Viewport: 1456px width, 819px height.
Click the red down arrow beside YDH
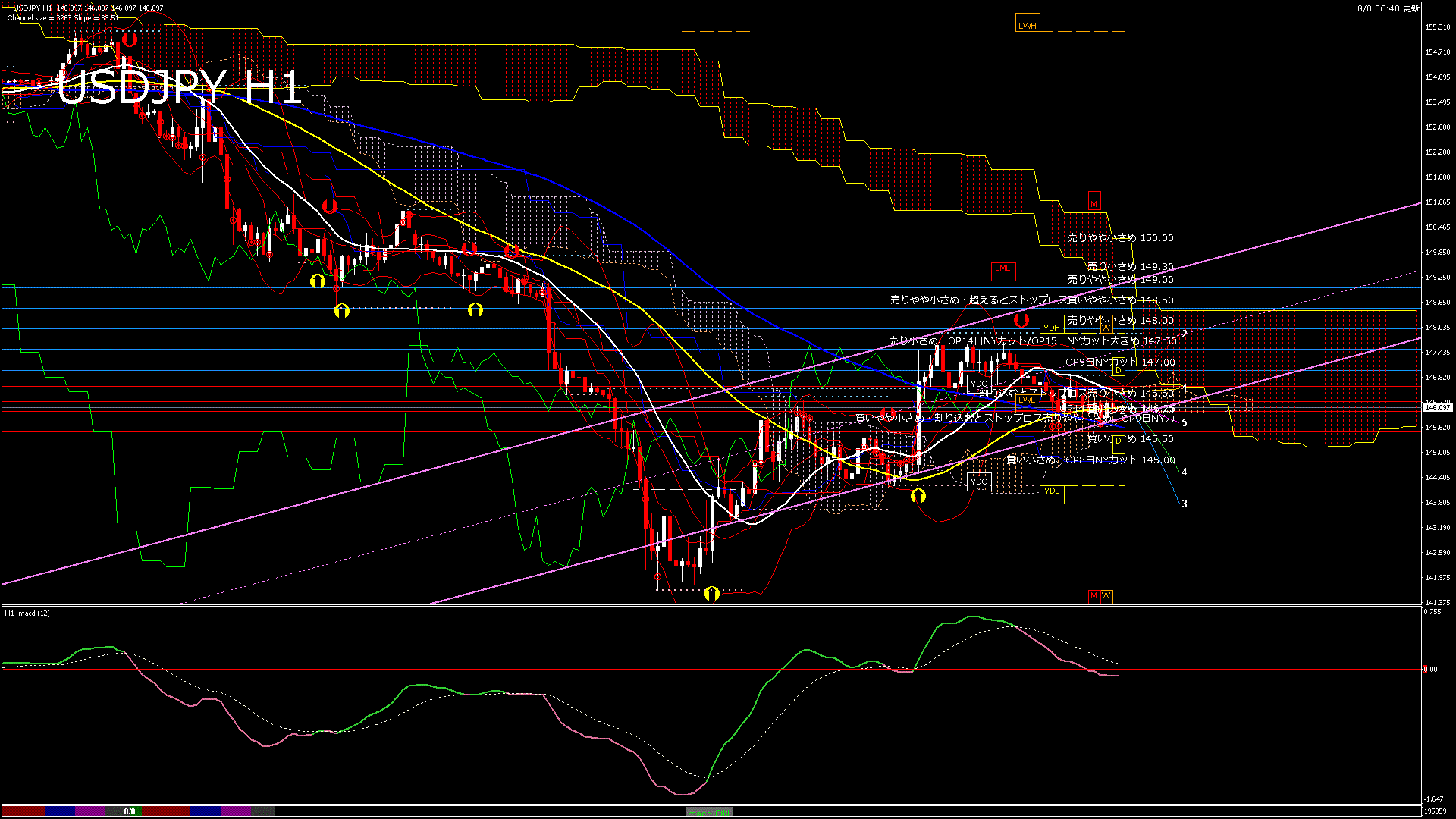pyautogui.click(x=1021, y=320)
